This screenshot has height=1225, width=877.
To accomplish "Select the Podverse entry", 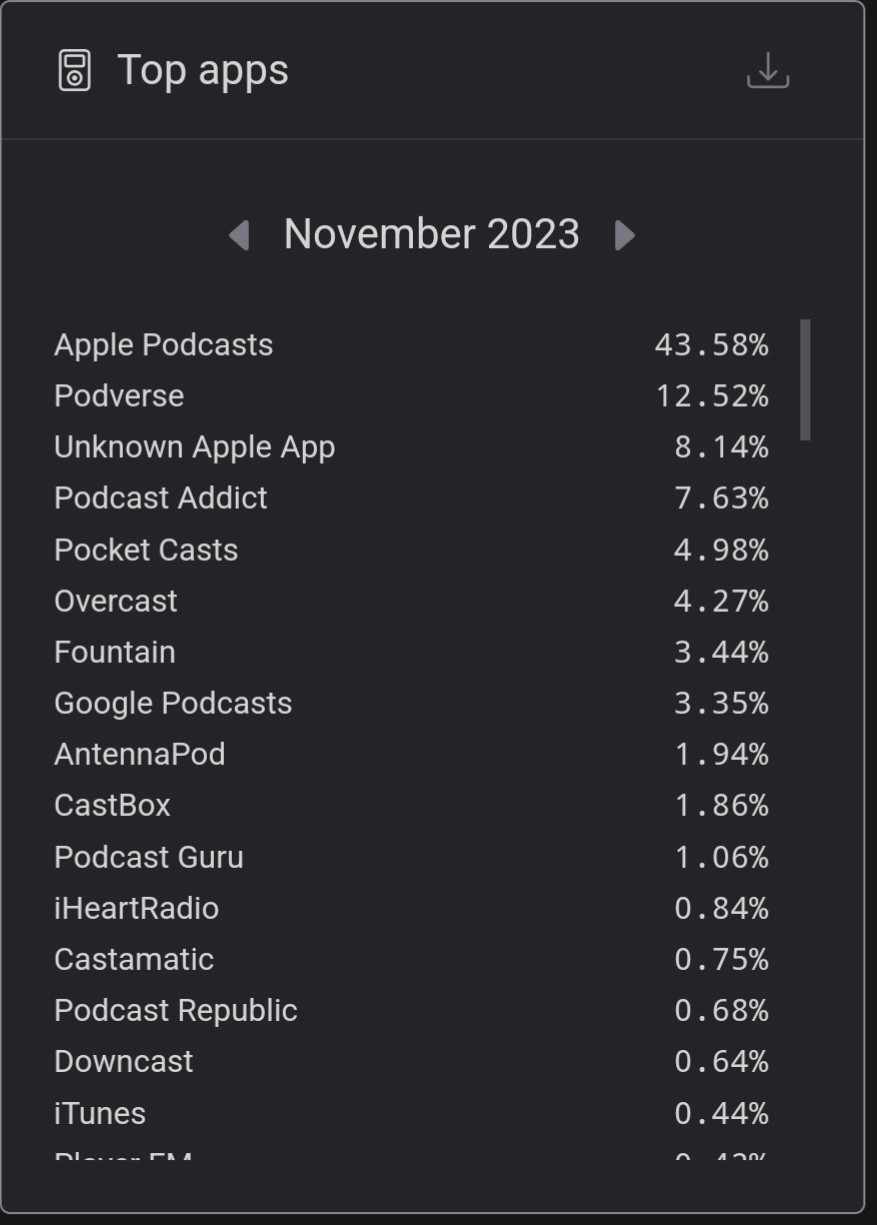I will click(119, 396).
